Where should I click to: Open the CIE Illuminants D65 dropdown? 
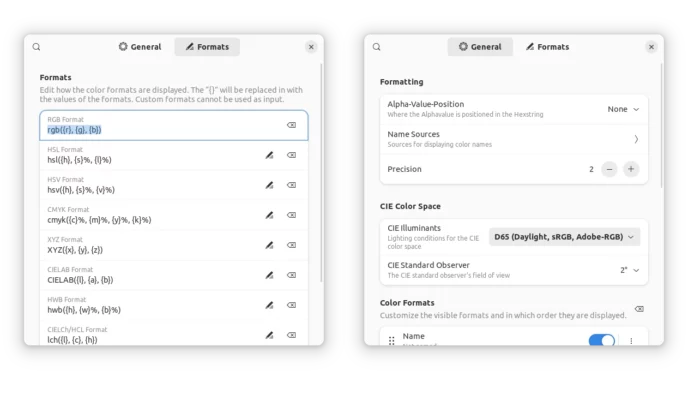click(x=564, y=237)
